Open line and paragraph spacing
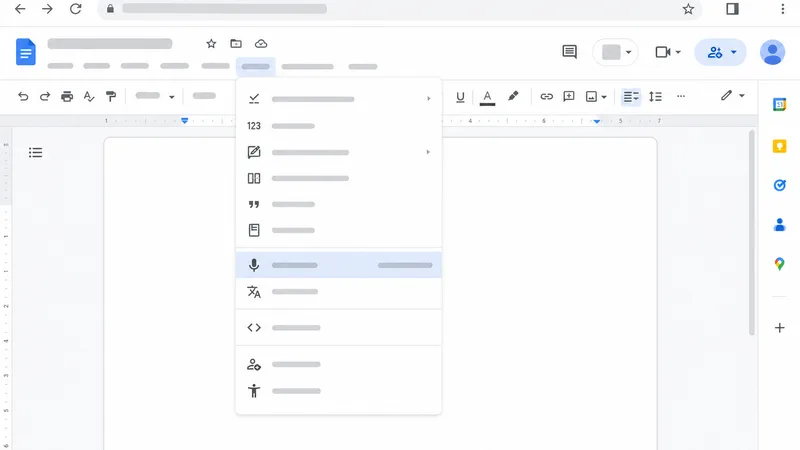Viewport: 800px width, 450px height. pyautogui.click(x=655, y=96)
